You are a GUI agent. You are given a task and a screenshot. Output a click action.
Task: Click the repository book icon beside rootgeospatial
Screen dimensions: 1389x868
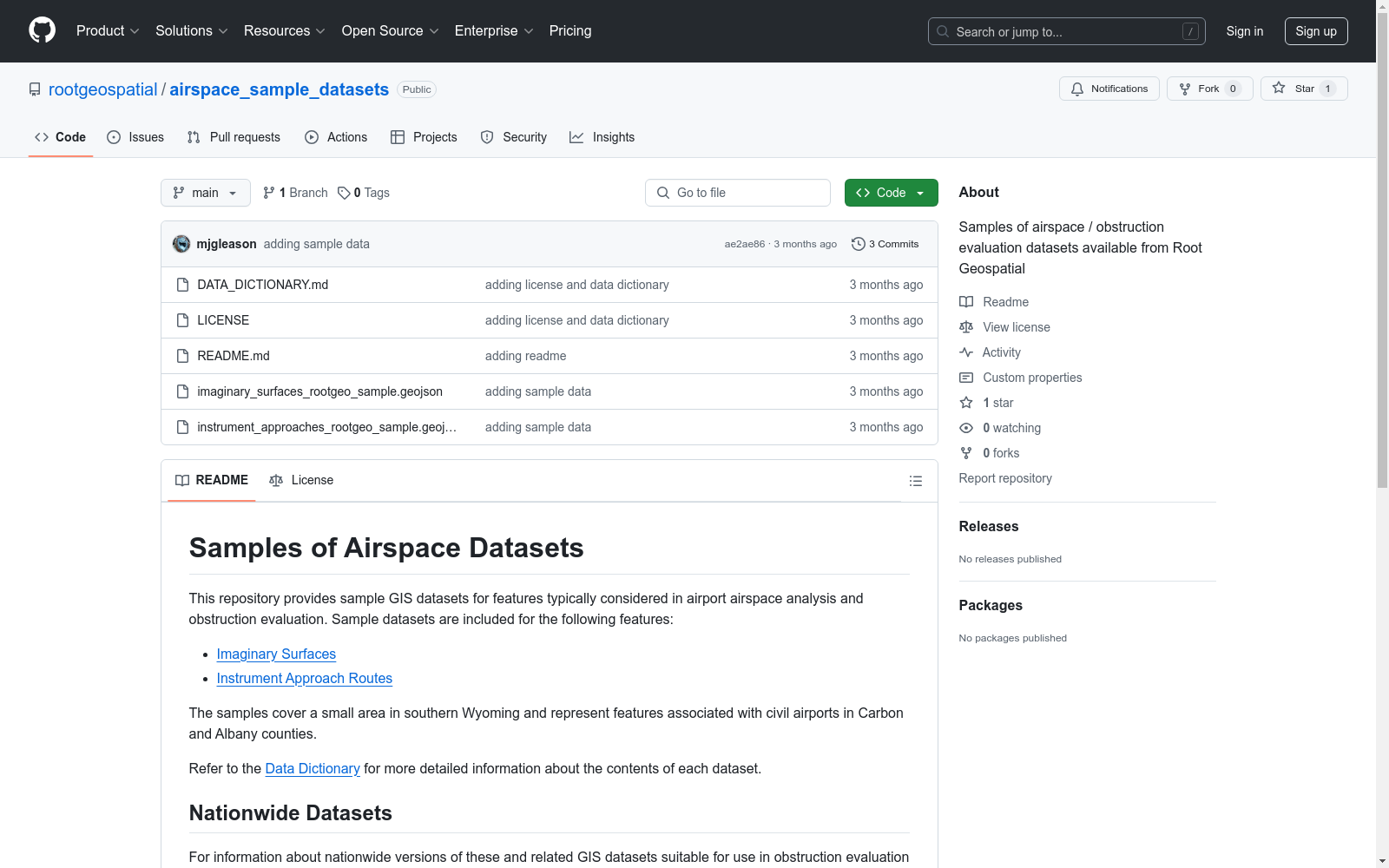tap(35, 89)
